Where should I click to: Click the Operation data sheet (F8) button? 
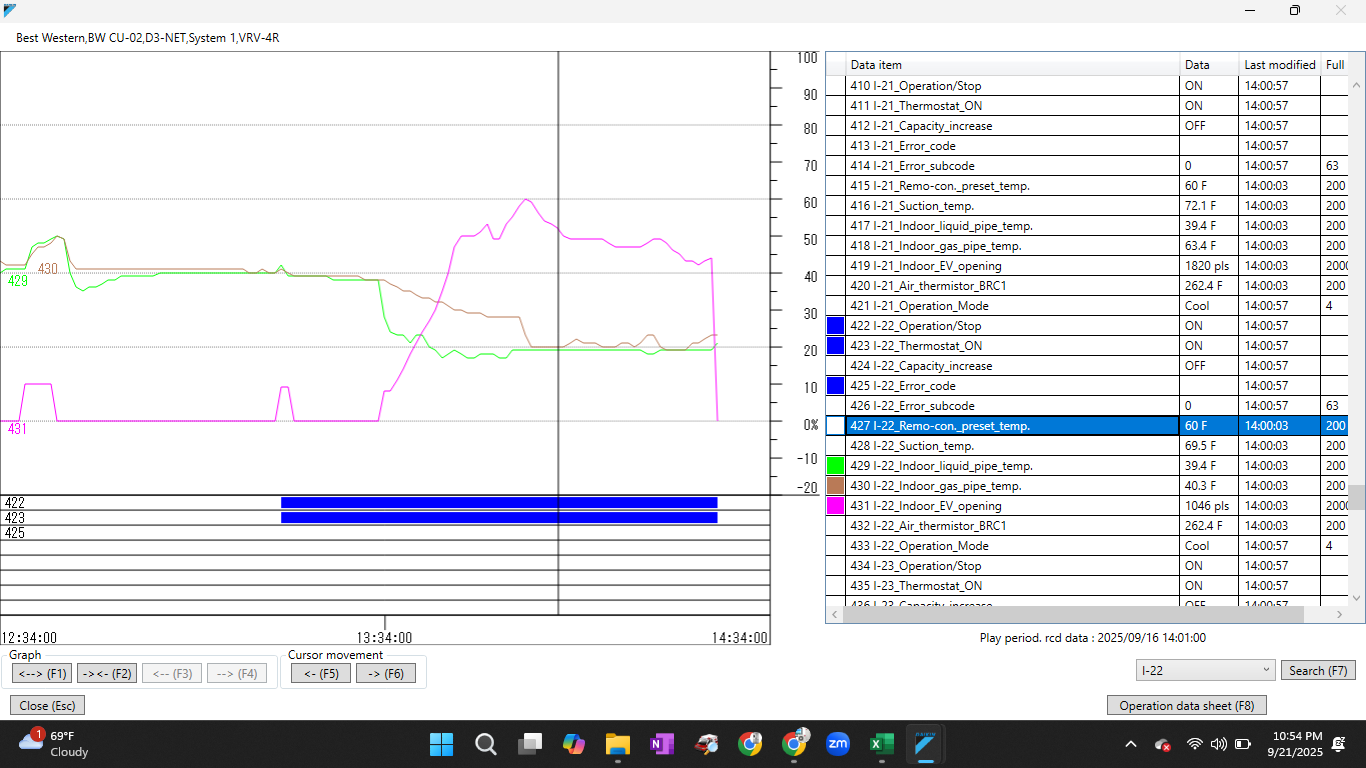(1186, 705)
